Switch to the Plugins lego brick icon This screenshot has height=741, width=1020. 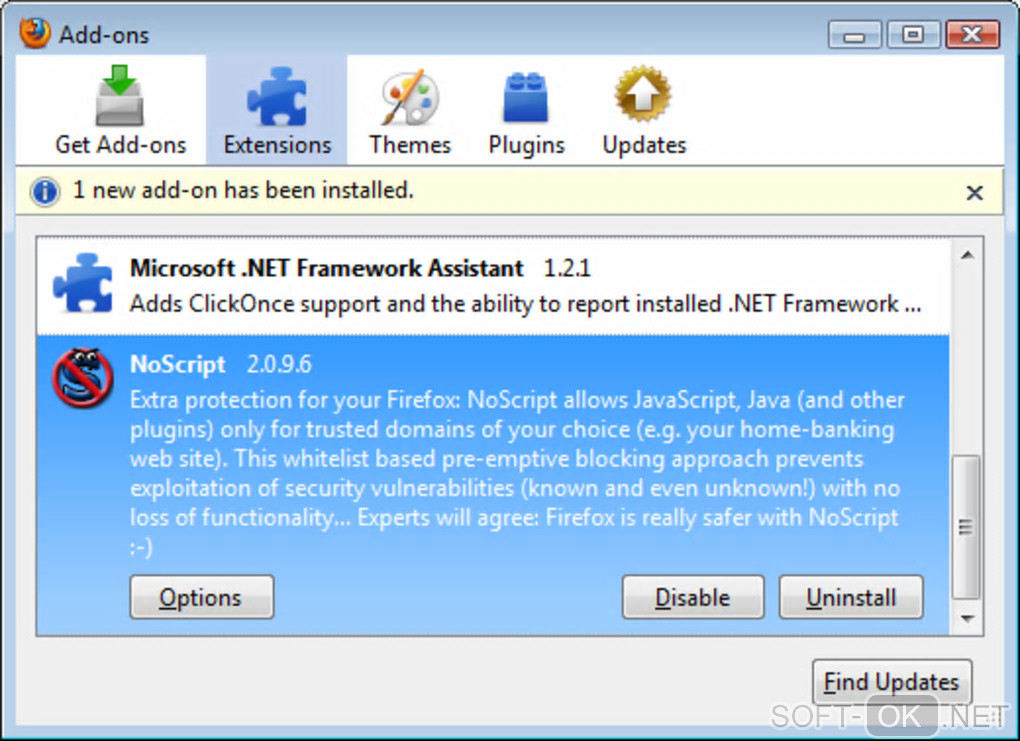click(x=526, y=98)
